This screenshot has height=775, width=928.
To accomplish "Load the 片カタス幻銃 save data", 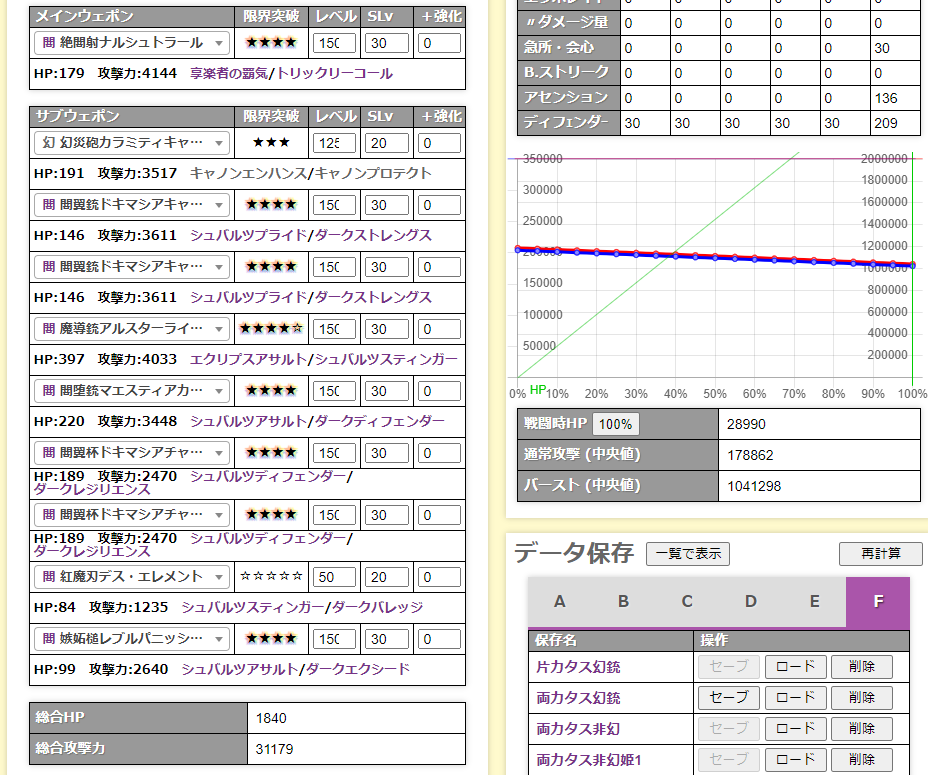I will click(x=795, y=667).
